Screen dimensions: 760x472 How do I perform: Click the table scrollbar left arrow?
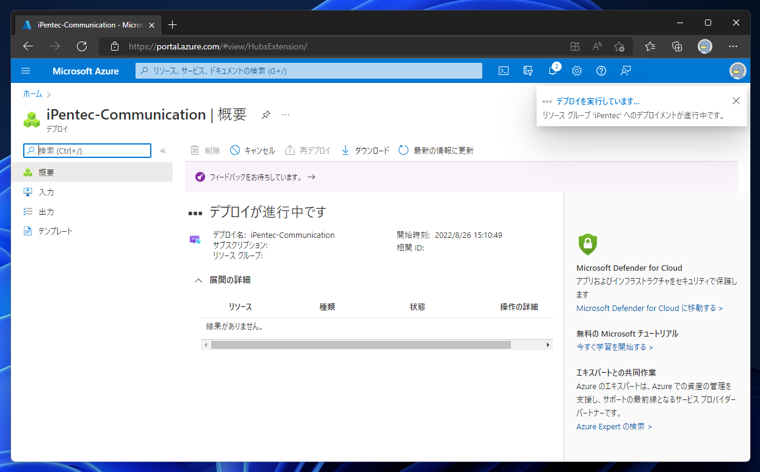[x=206, y=345]
